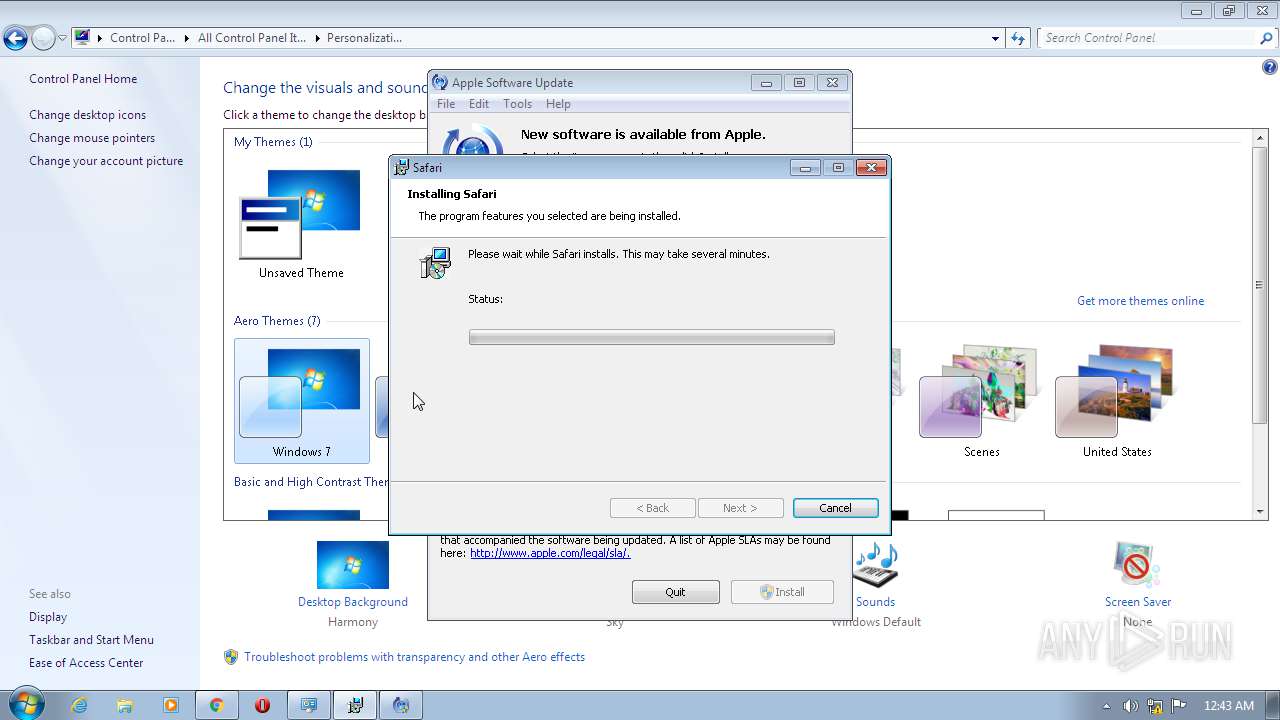Switch to the Personalization taskbar button
This screenshot has height=720, width=1280.
point(309,705)
